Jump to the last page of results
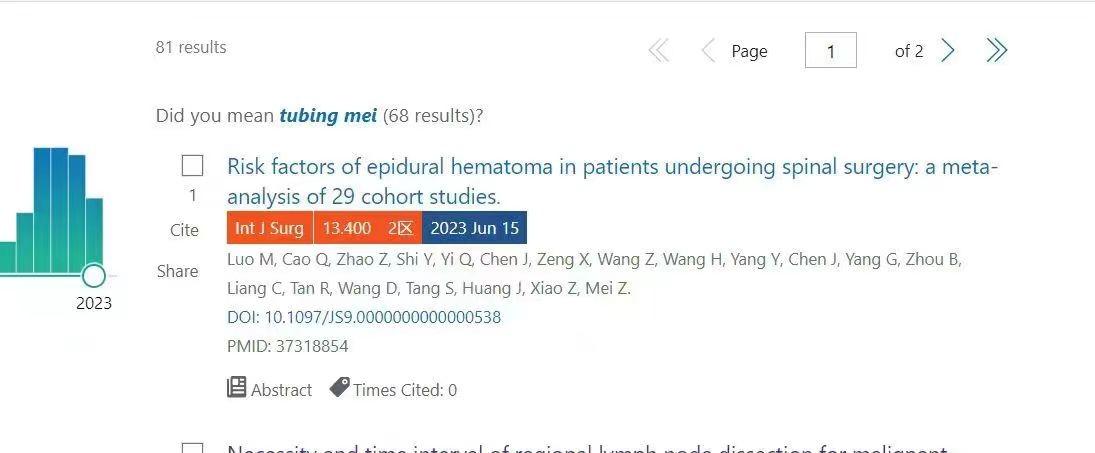Image resolution: width=1095 pixels, height=453 pixels. point(996,51)
